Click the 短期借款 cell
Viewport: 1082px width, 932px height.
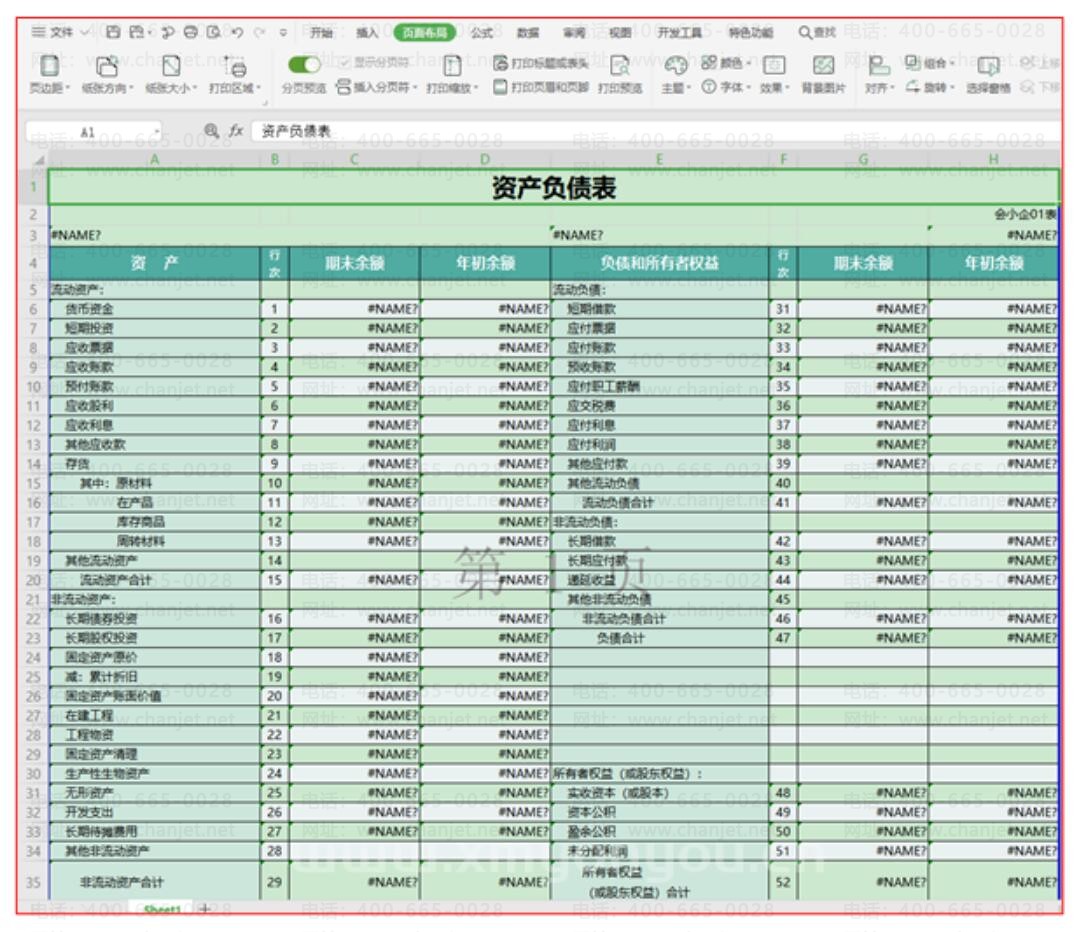(660, 309)
